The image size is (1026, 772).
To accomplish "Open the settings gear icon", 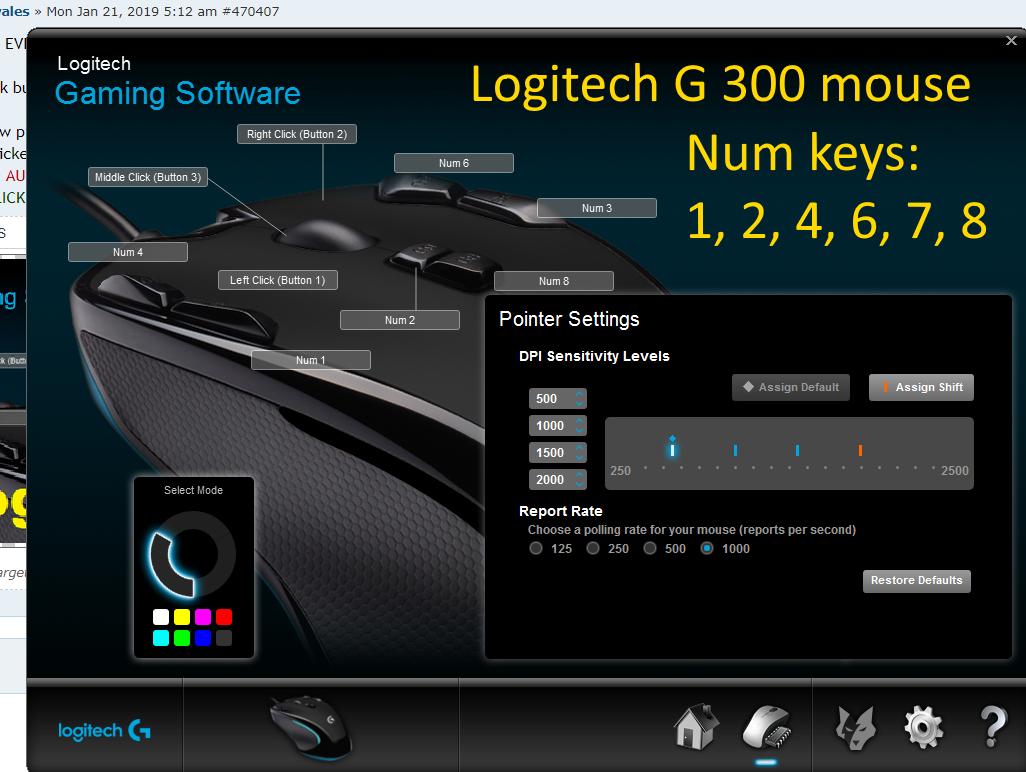I will (924, 728).
